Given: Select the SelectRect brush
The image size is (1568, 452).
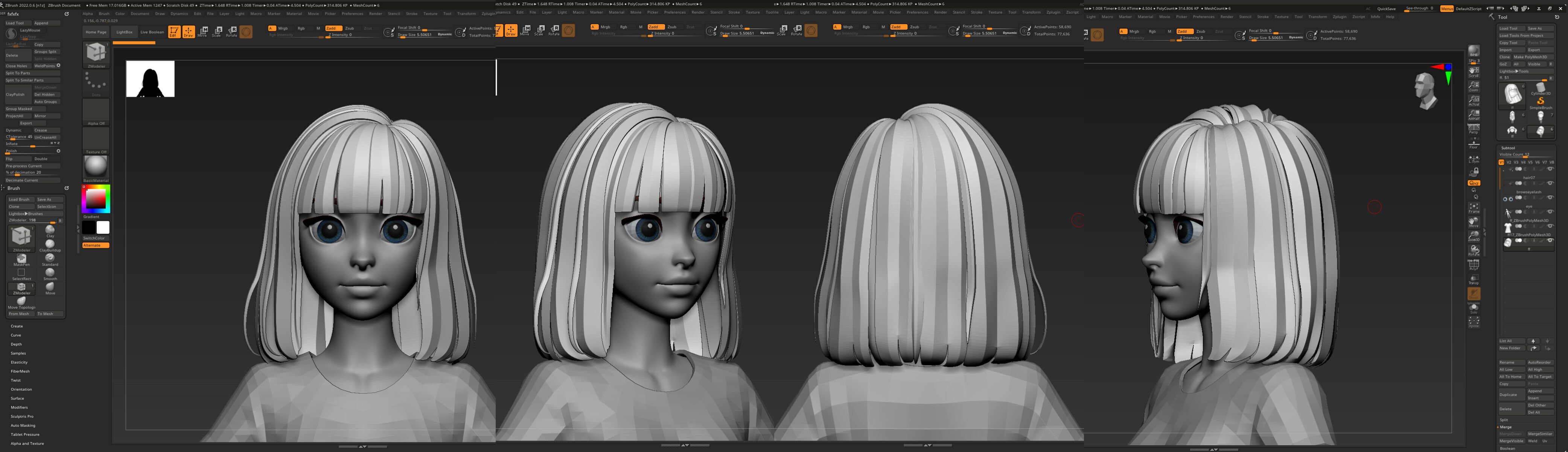Looking at the screenshot, I should coord(21,274).
